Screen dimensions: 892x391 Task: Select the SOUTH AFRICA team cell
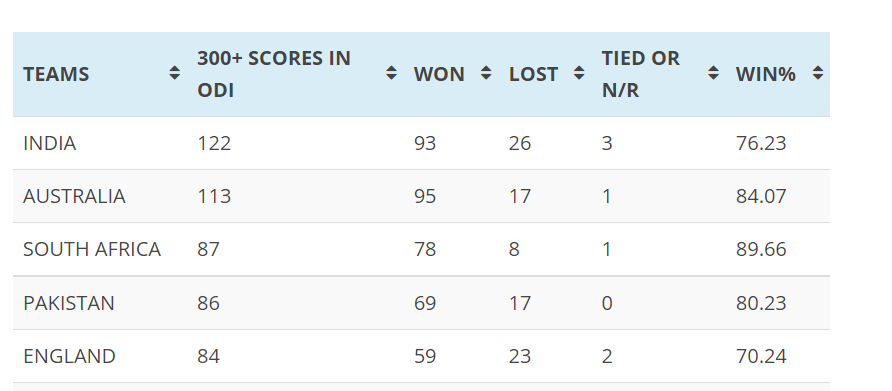[x=92, y=249]
